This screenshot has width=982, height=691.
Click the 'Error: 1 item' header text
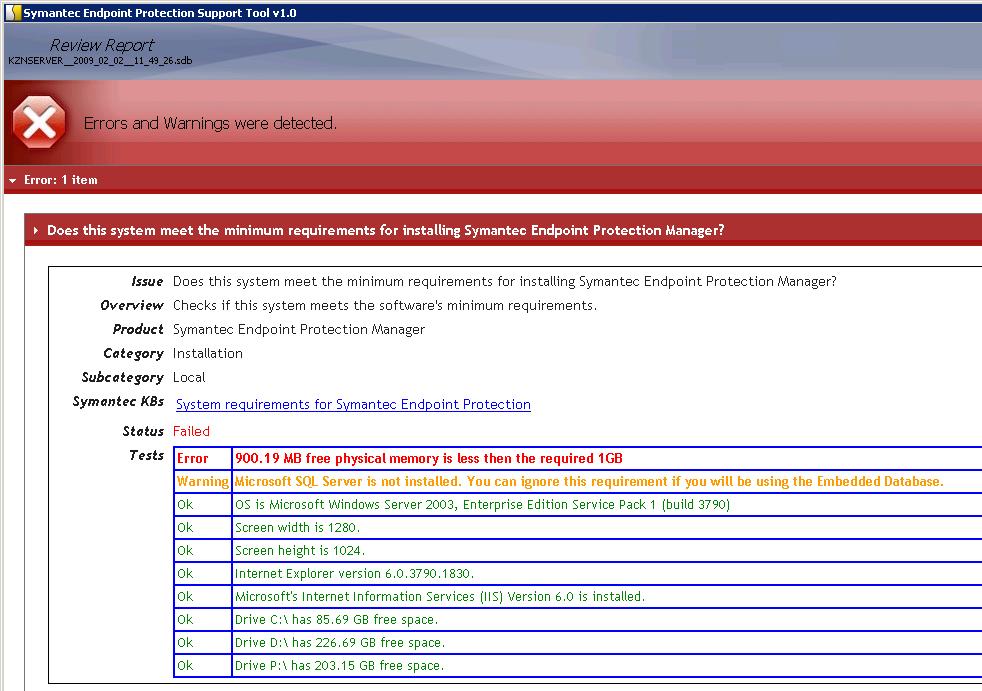click(61, 180)
